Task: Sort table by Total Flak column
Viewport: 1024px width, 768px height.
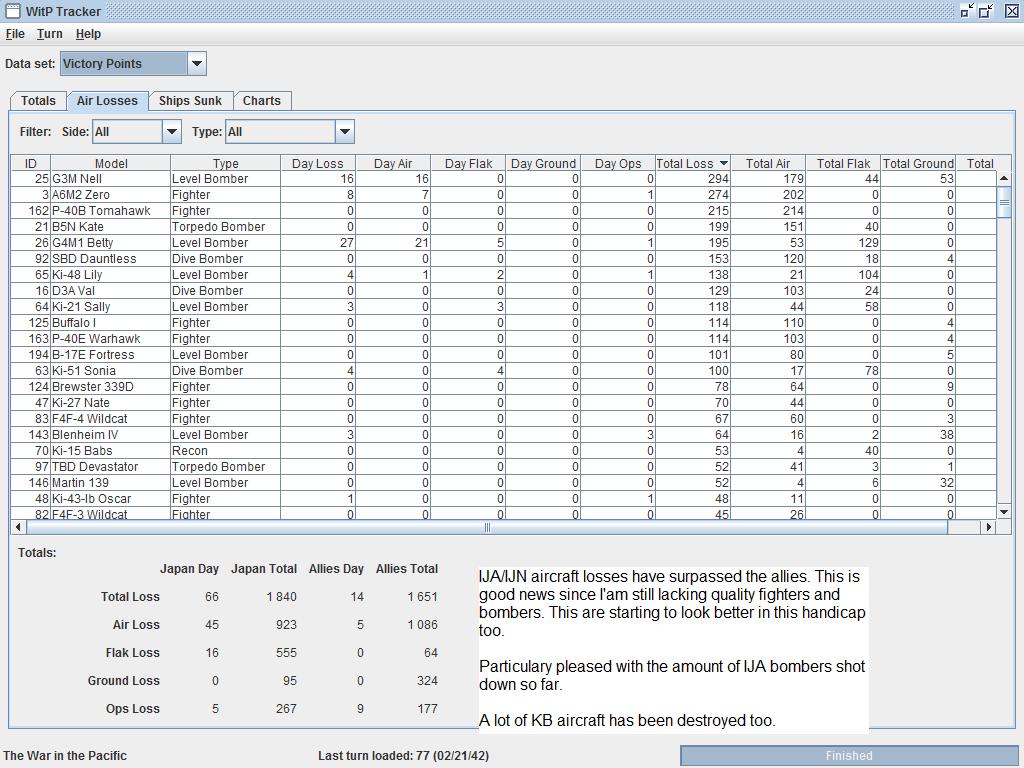Action: click(843, 163)
